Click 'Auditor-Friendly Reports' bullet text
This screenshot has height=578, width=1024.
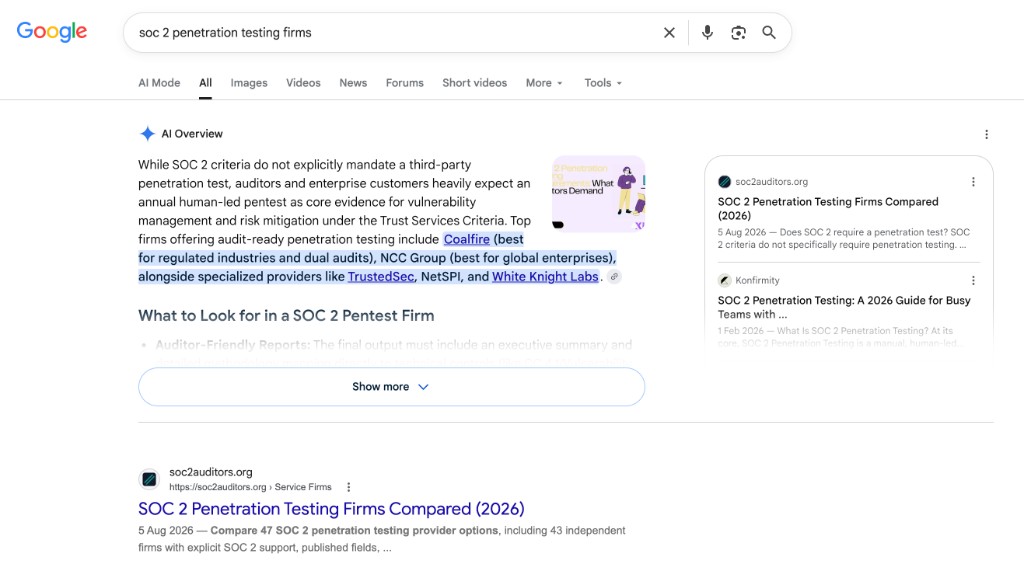tap(232, 345)
